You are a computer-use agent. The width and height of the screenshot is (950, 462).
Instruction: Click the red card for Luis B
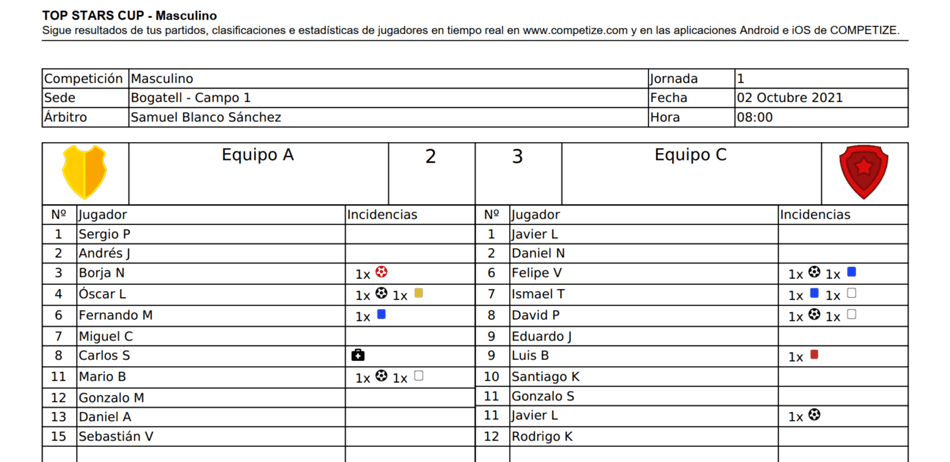pyautogui.click(x=814, y=355)
